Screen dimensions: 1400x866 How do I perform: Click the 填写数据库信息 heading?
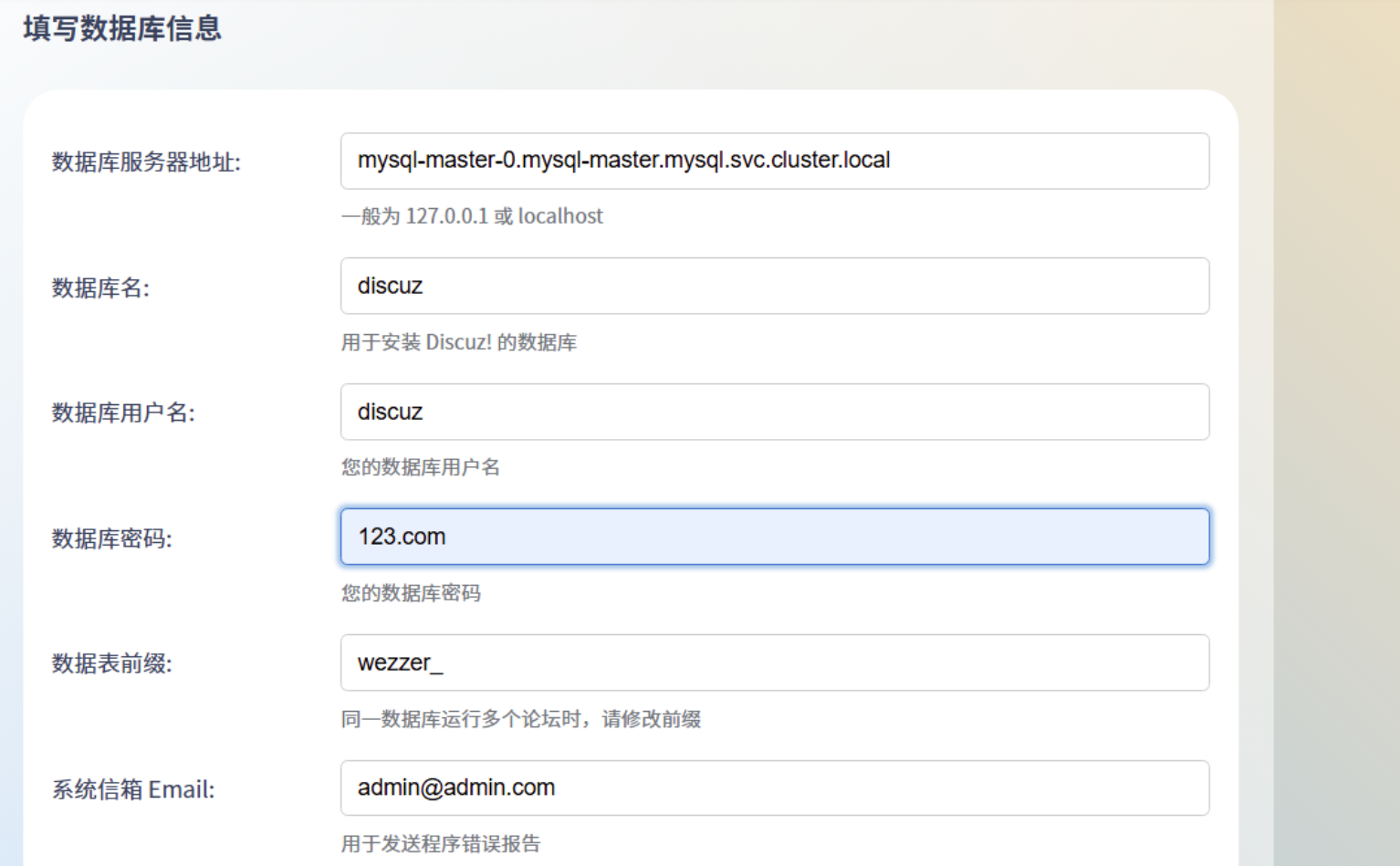[122, 28]
